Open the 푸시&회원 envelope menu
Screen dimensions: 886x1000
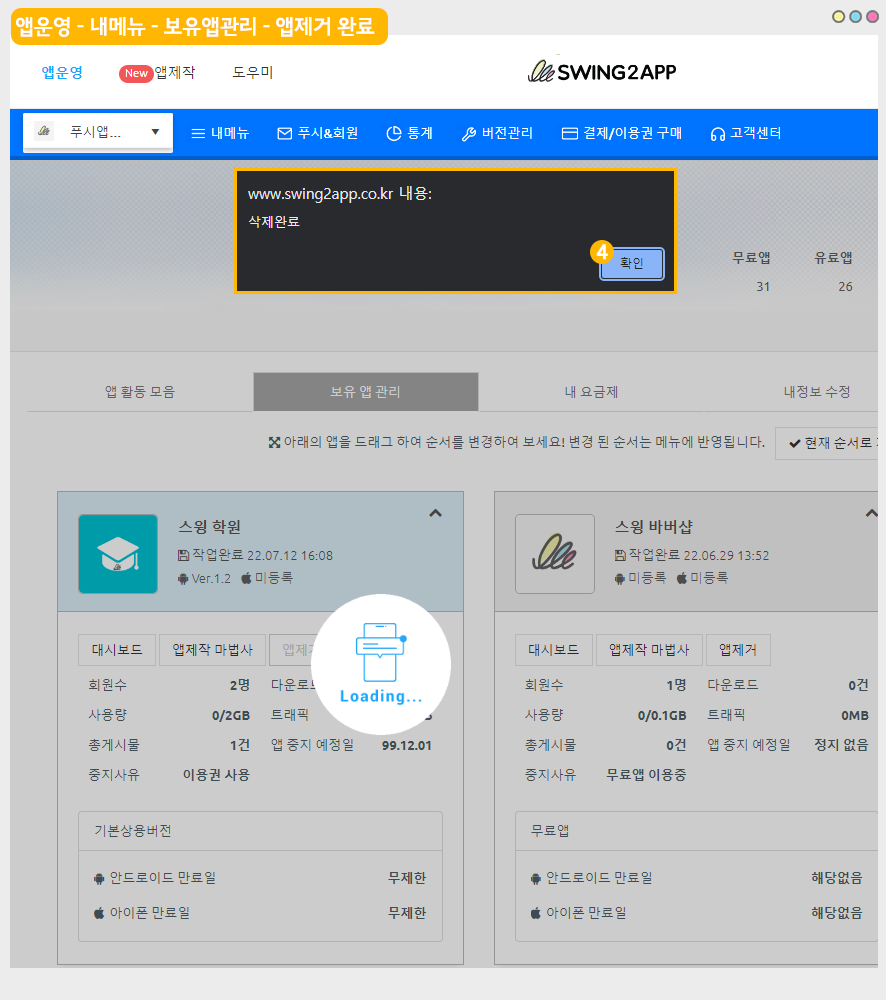[317, 133]
